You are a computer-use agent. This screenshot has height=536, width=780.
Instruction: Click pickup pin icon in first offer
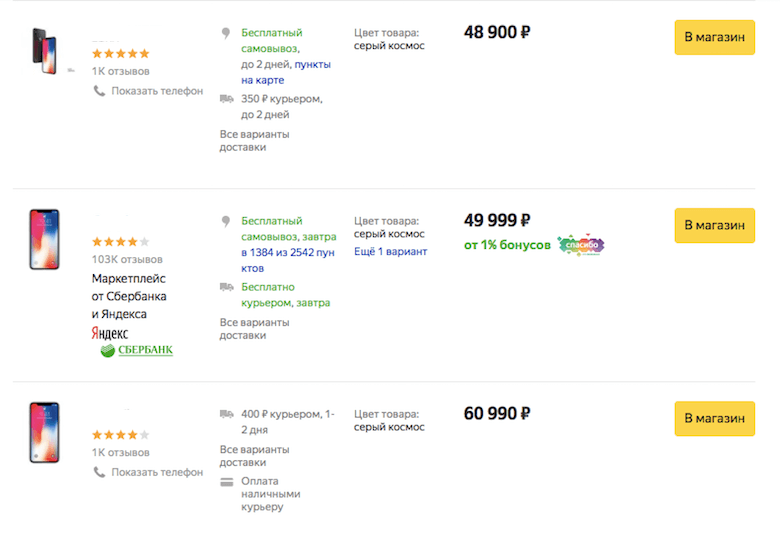tap(226, 33)
